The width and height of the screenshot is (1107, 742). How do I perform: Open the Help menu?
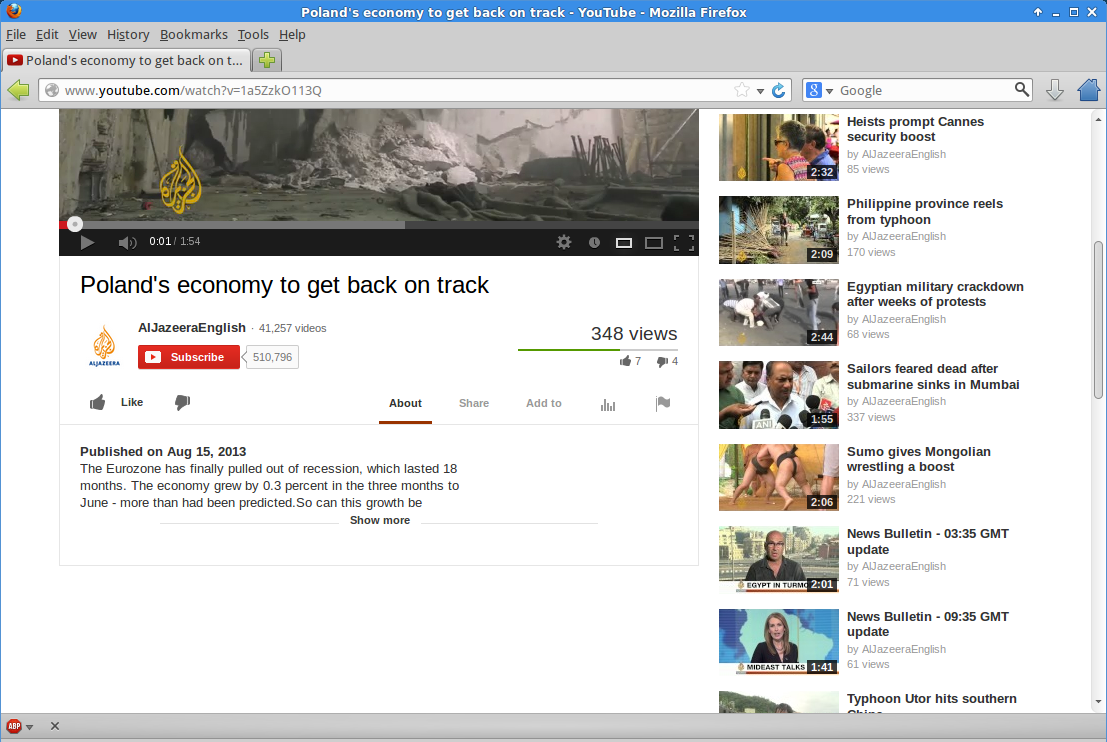point(292,35)
